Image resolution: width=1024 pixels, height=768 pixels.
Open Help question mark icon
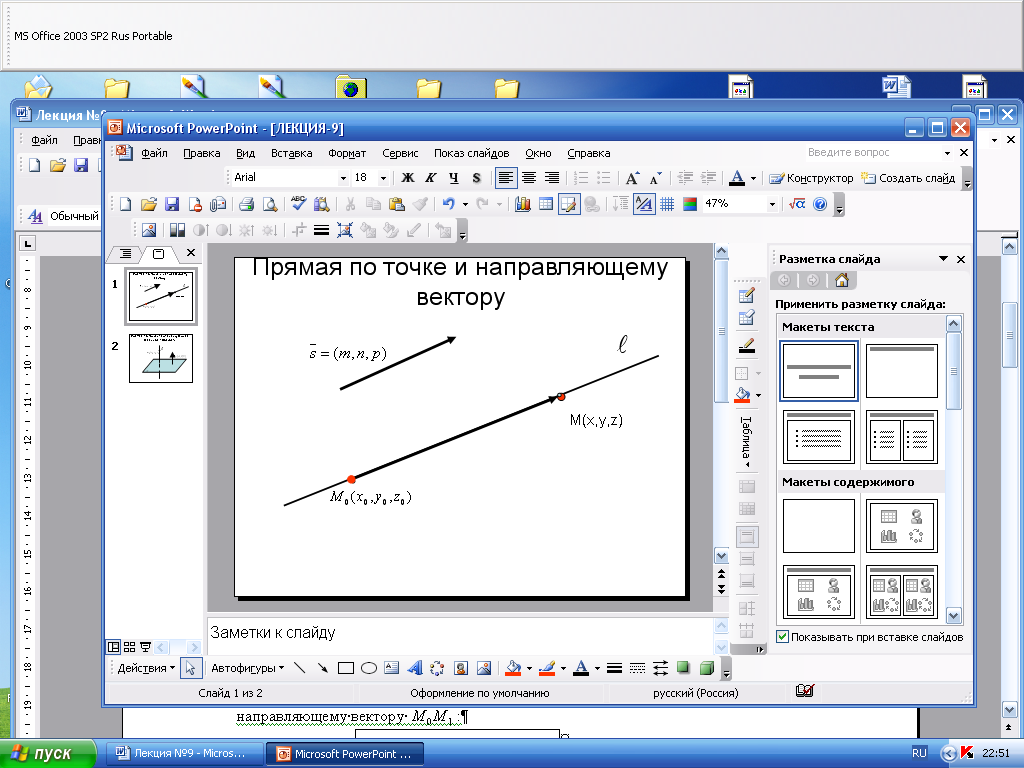pyautogui.click(x=820, y=204)
